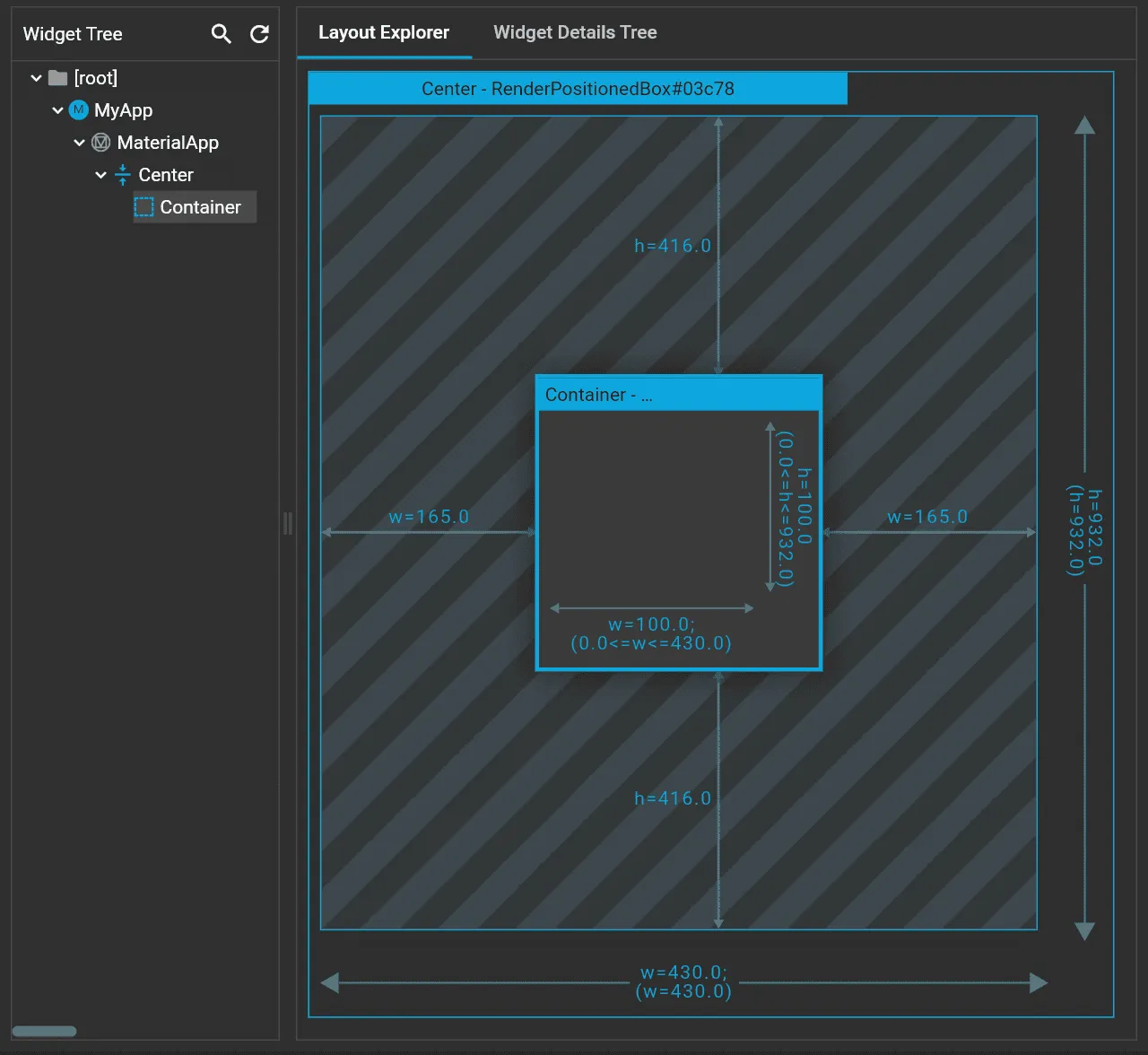The width and height of the screenshot is (1148, 1055).
Task: Open the Widget Tree search icon
Action: 221,34
